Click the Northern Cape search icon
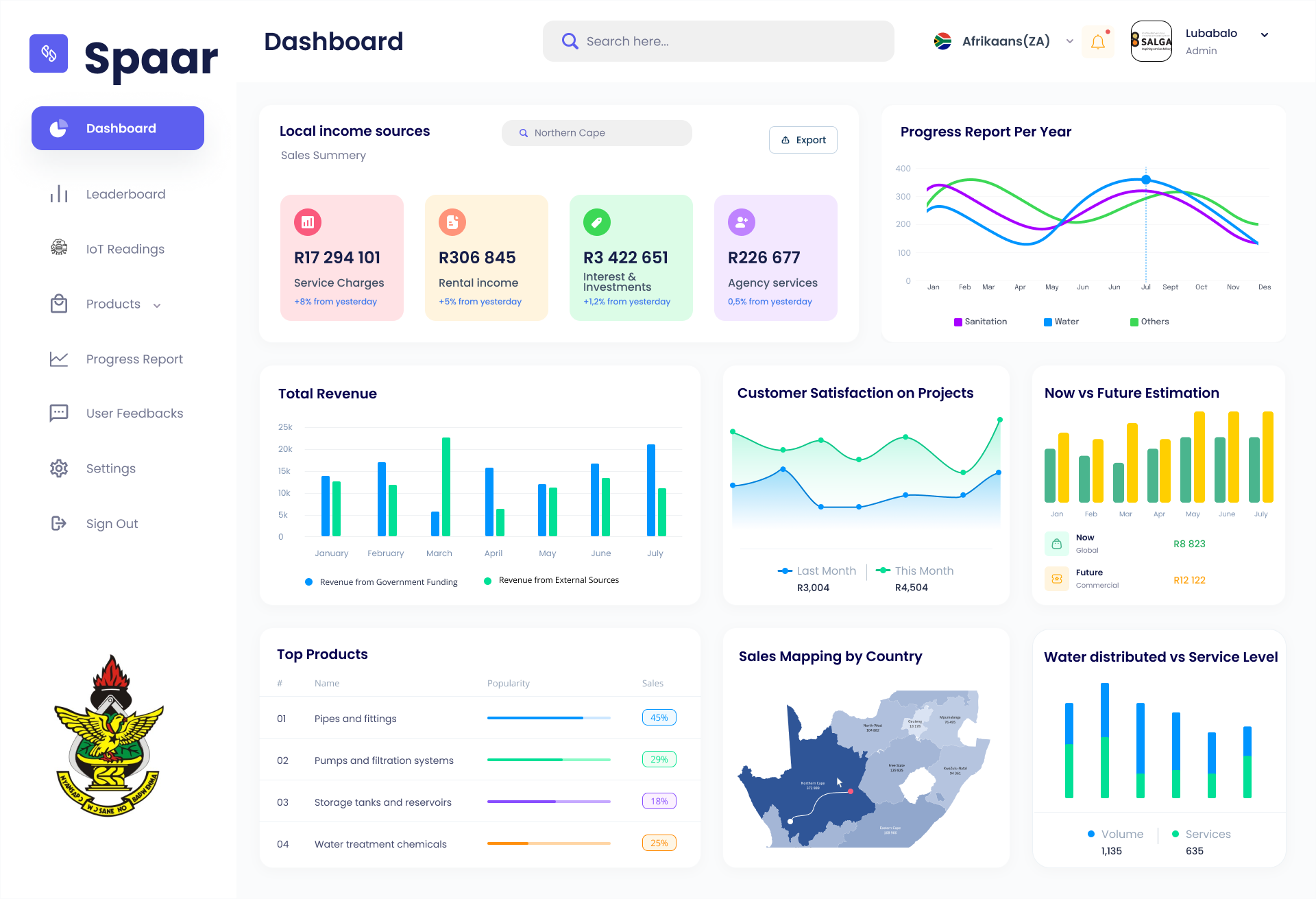This screenshot has width=1316, height=899. (524, 133)
